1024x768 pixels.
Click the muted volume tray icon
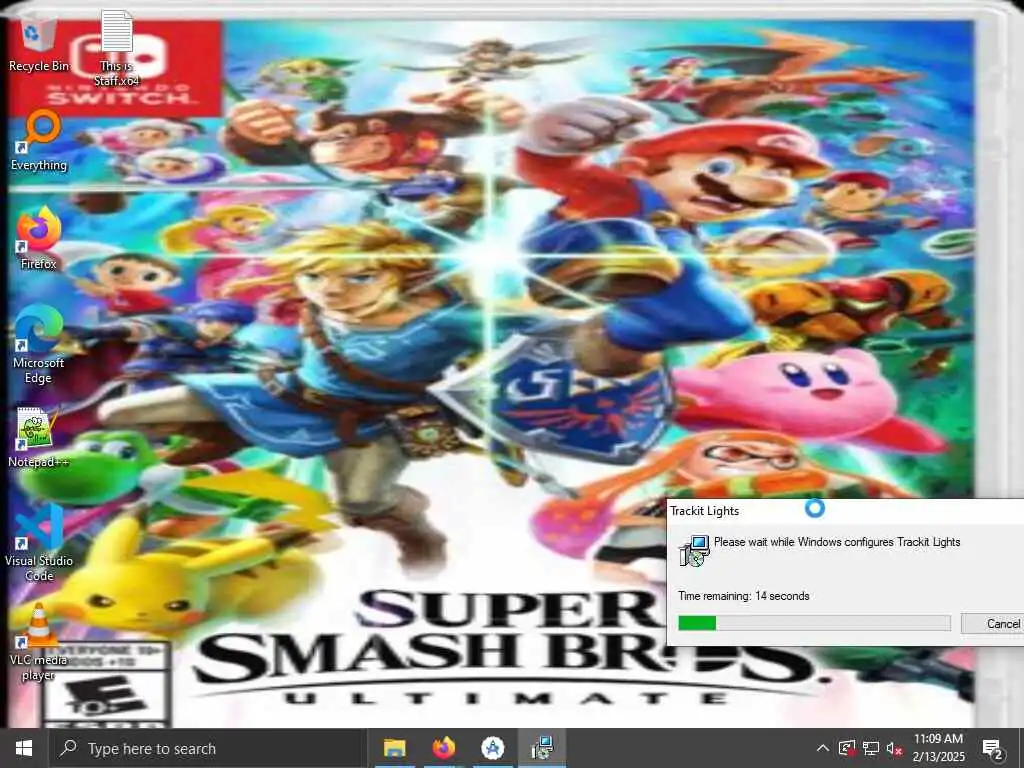click(894, 748)
